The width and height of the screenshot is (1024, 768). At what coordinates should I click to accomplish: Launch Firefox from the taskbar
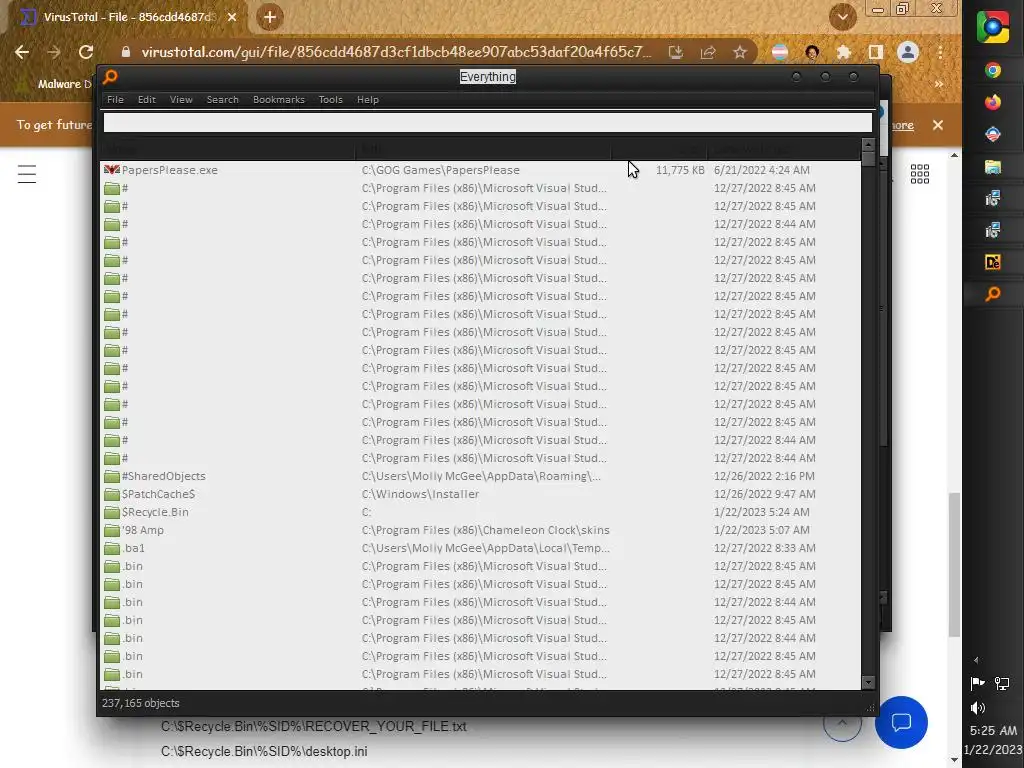993,103
